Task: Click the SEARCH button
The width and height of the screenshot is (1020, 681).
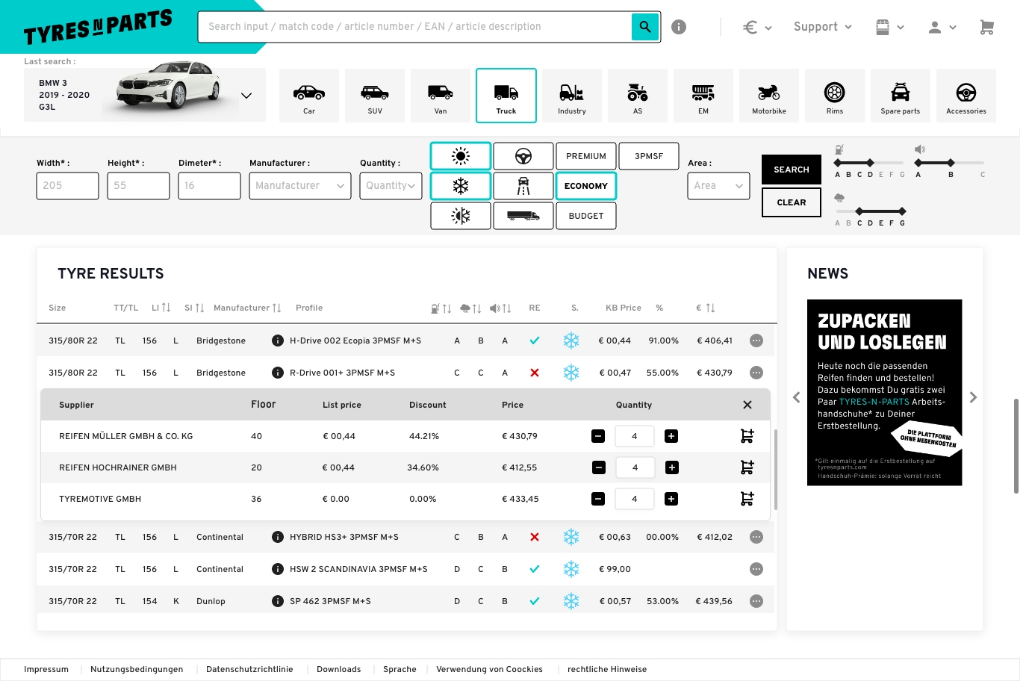Action: click(791, 170)
